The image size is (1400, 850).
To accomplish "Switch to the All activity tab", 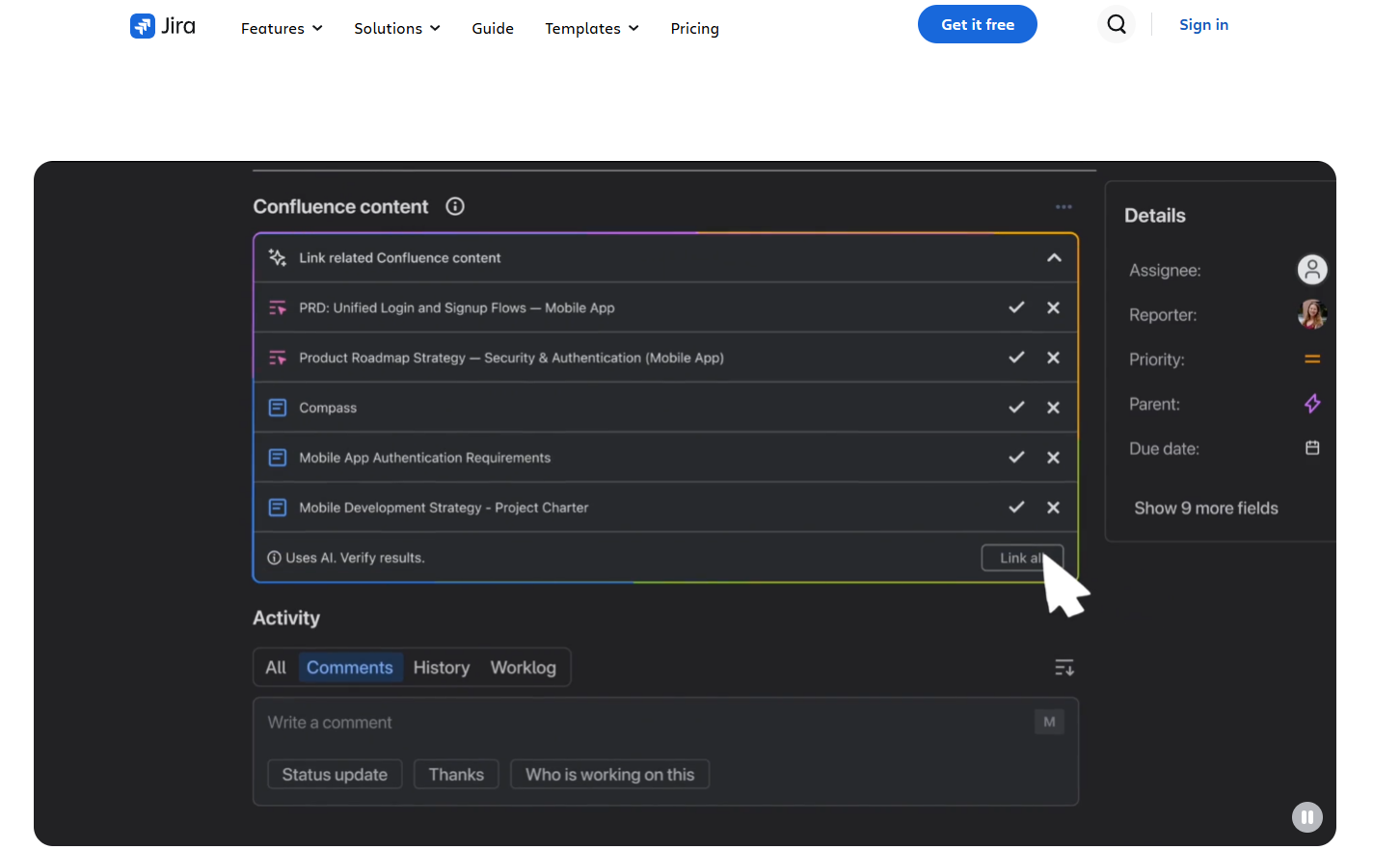I will (276, 667).
